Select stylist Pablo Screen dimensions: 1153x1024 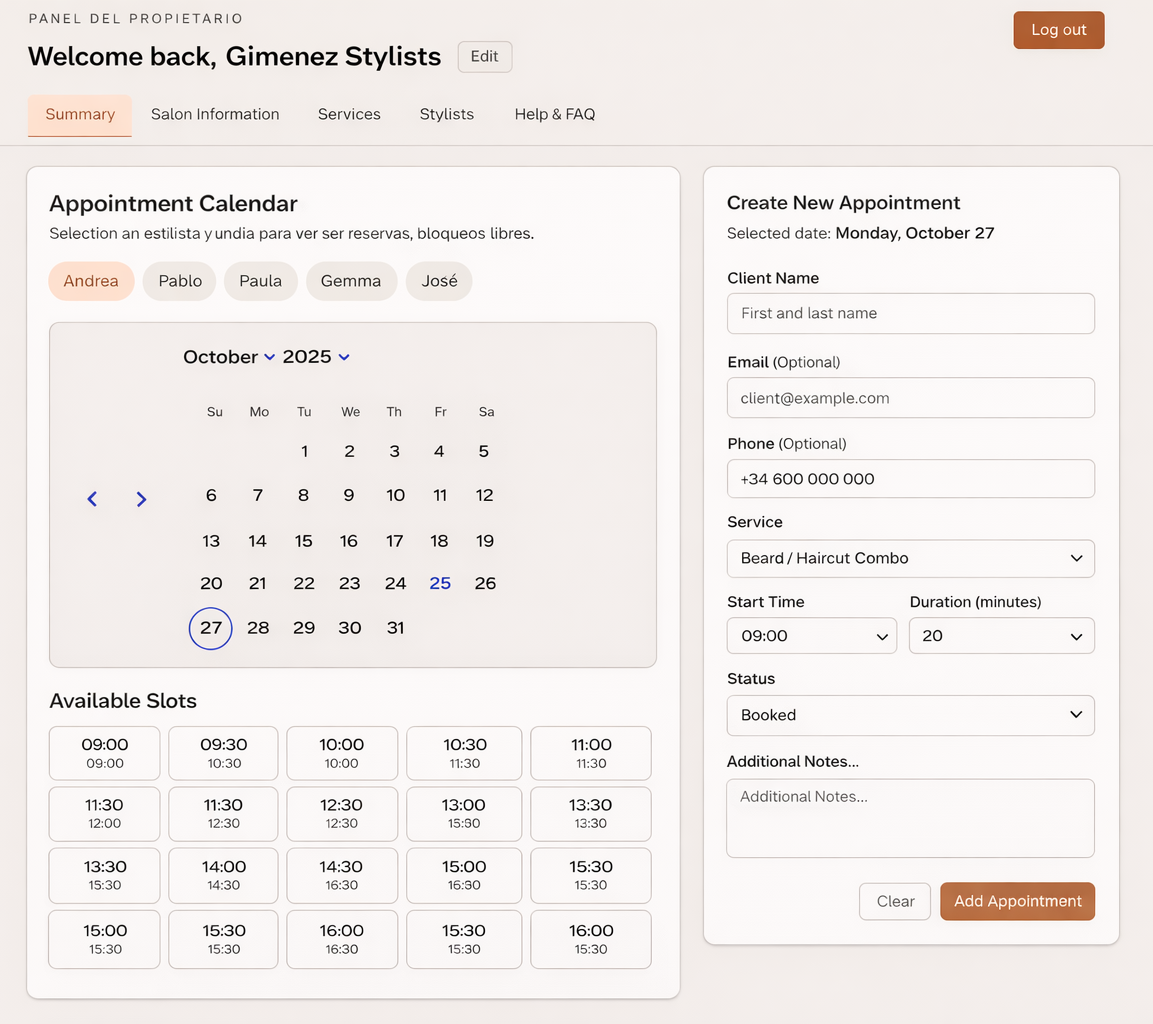coord(179,281)
